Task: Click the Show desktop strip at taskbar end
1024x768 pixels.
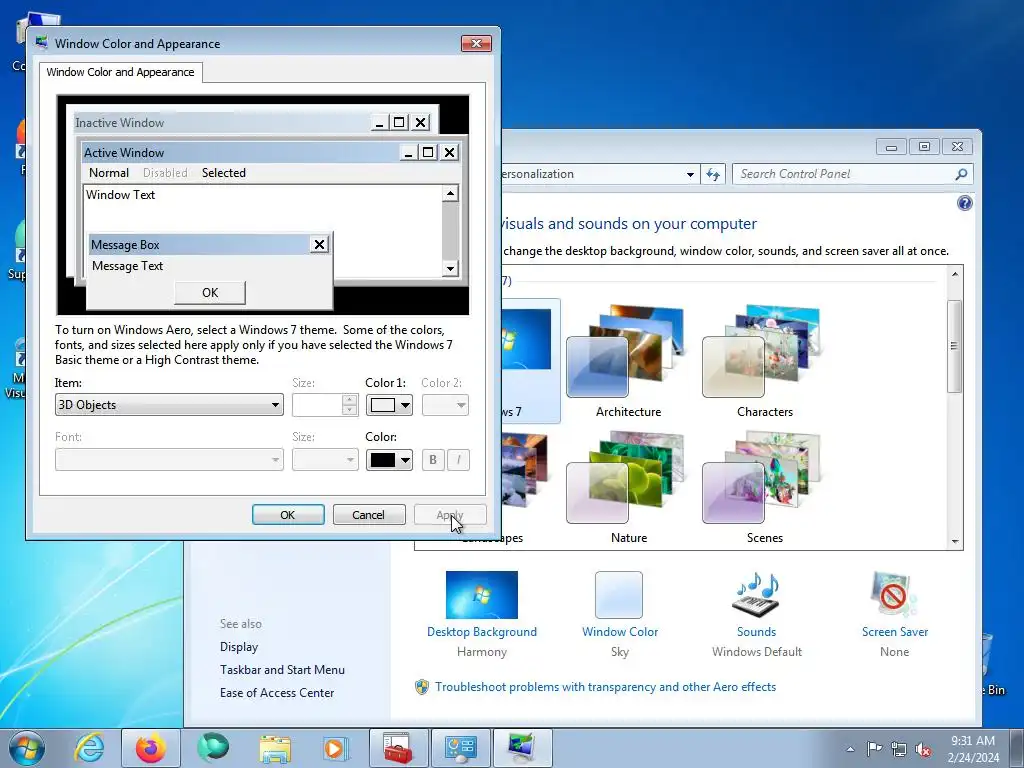Action: click(1017, 748)
